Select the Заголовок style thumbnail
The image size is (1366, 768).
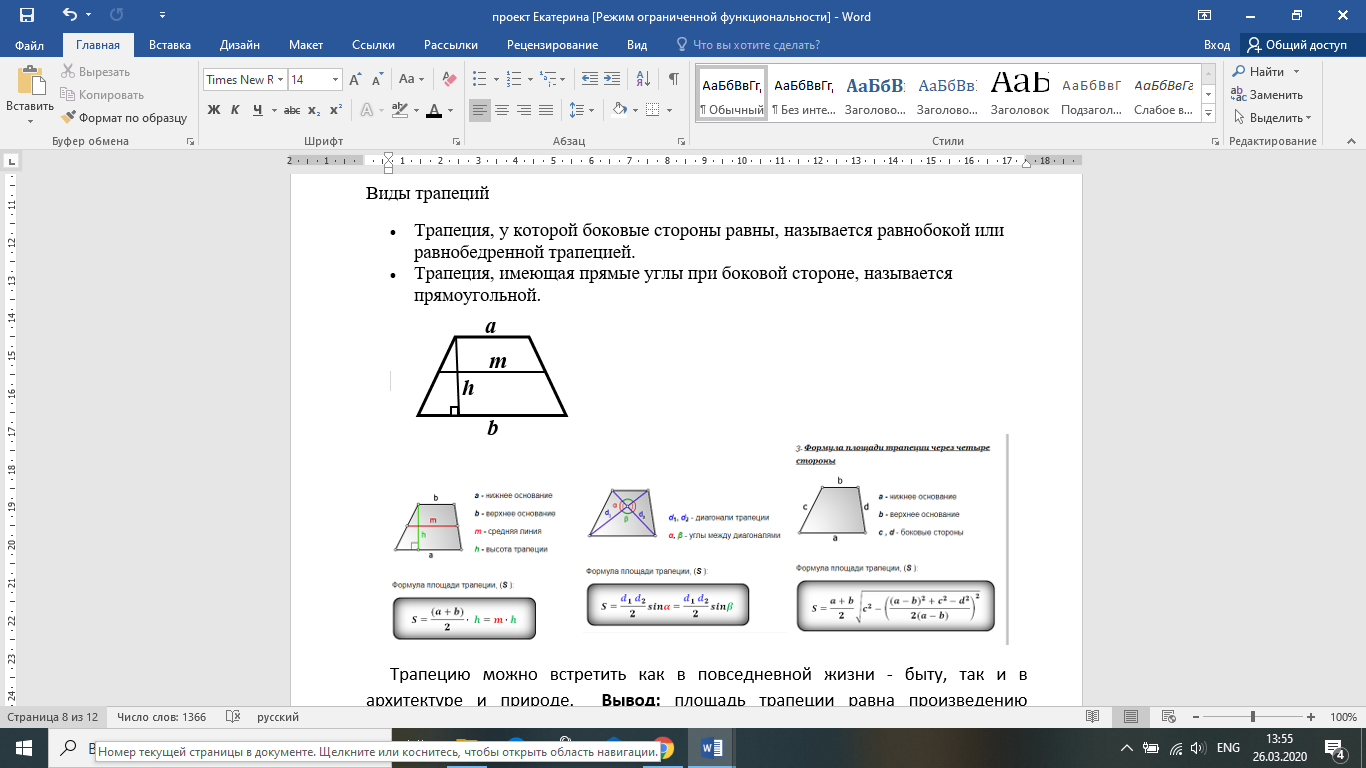1020,92
